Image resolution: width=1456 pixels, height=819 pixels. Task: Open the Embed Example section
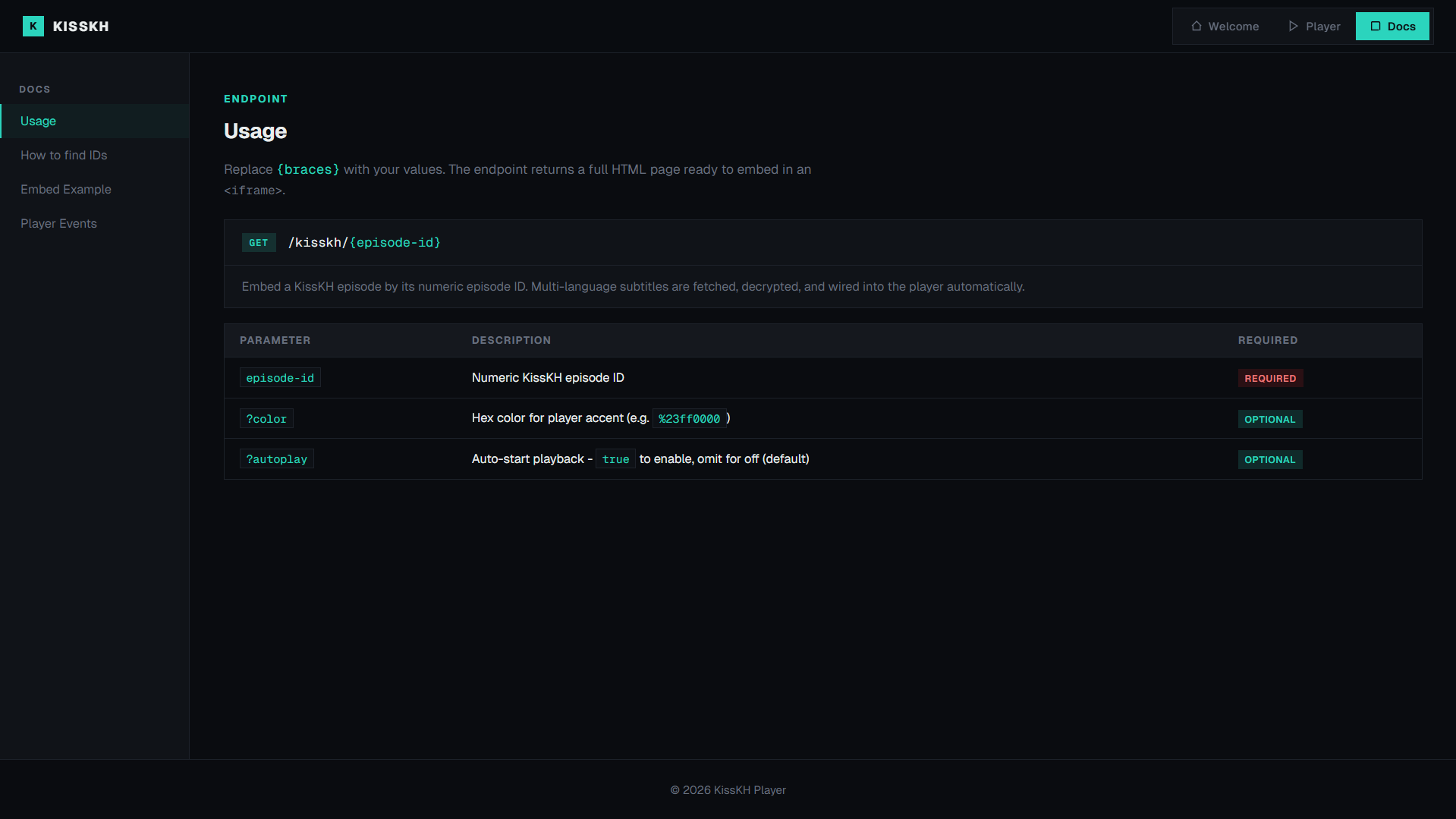tap(95, 190)
